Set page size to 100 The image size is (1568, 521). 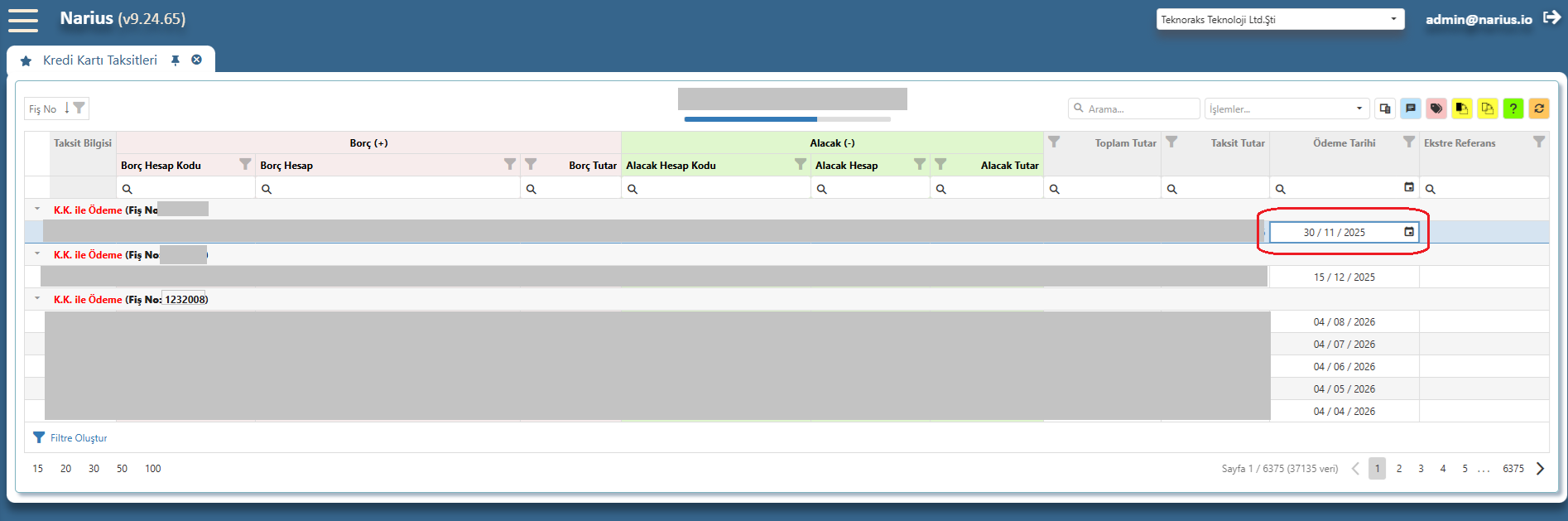point(153,469)
